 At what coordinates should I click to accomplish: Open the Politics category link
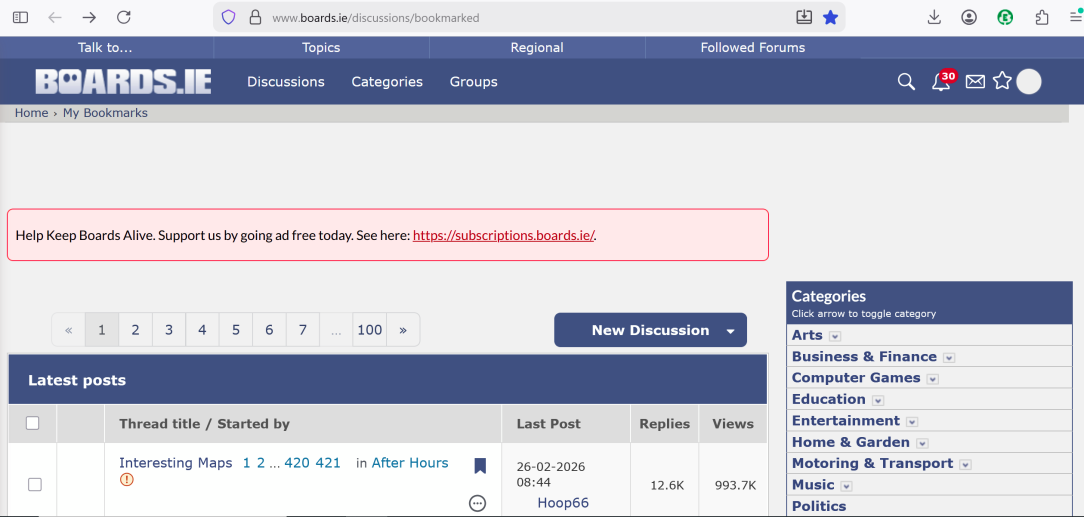pyautogui.click(x=819, y=506)
